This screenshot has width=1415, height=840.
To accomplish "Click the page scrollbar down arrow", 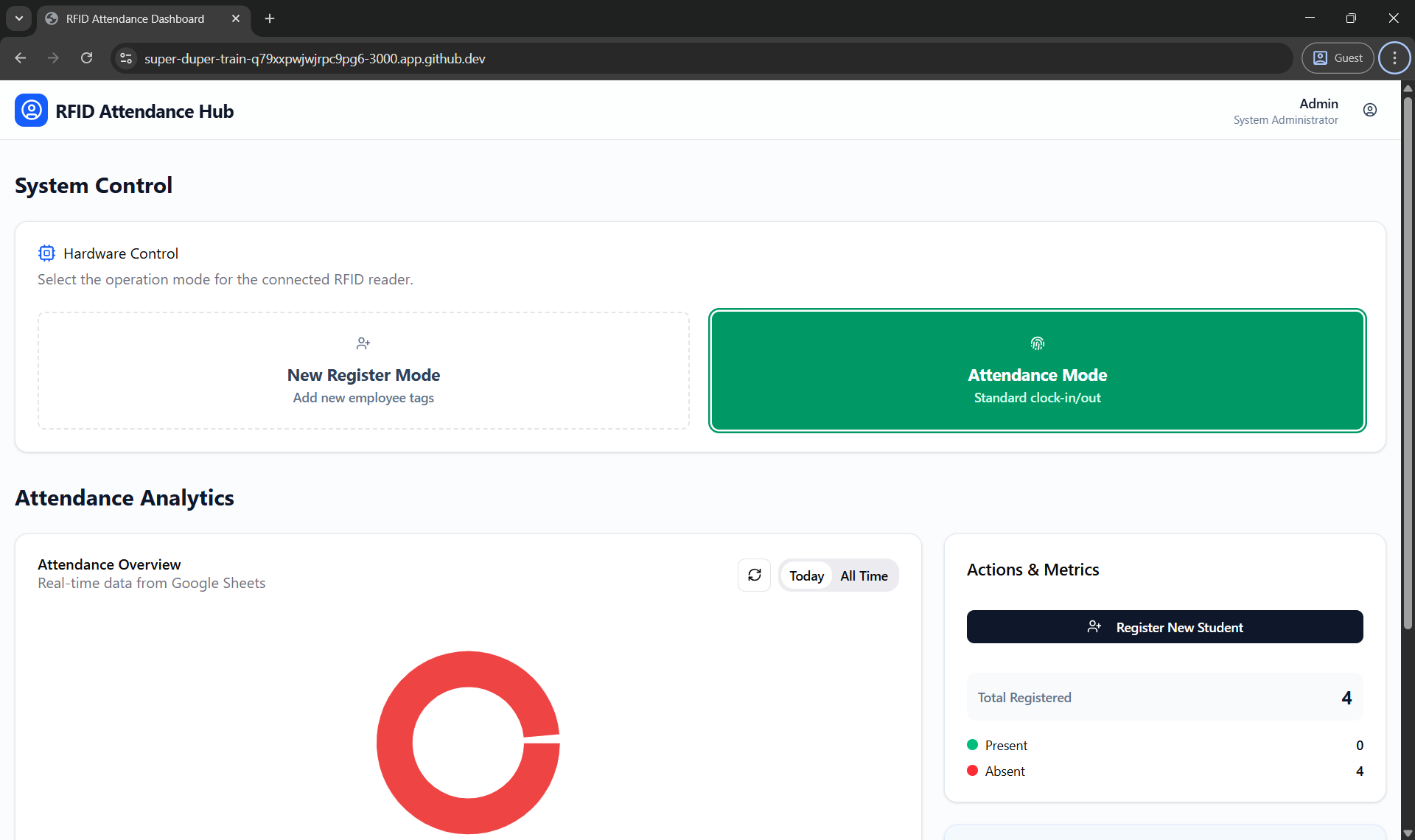I will coord(1408,833).
